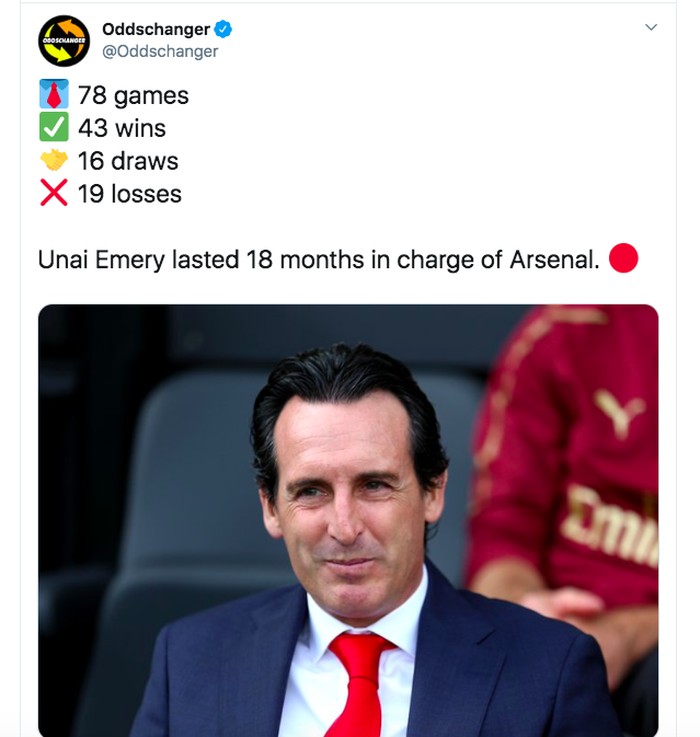Click the red circle emoji after Arsenal

point(623,260)
